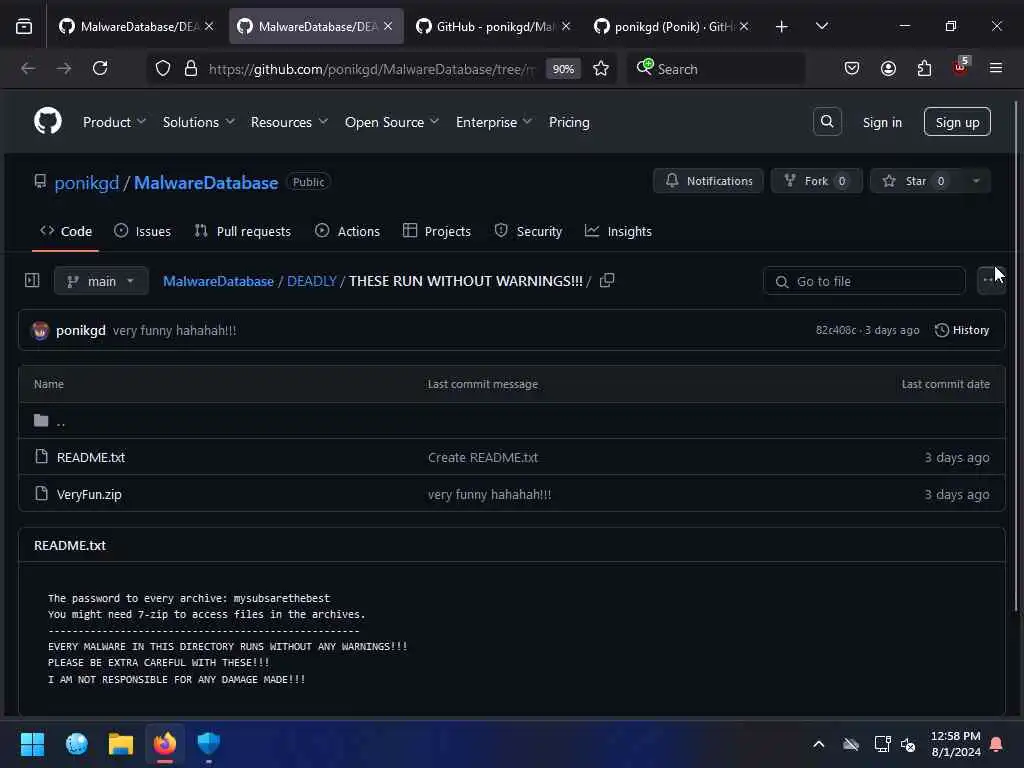The height and width of the screenshot is (768, 1024).
Task: Open more options ellipsis button near Go to file
Action: 990,281
